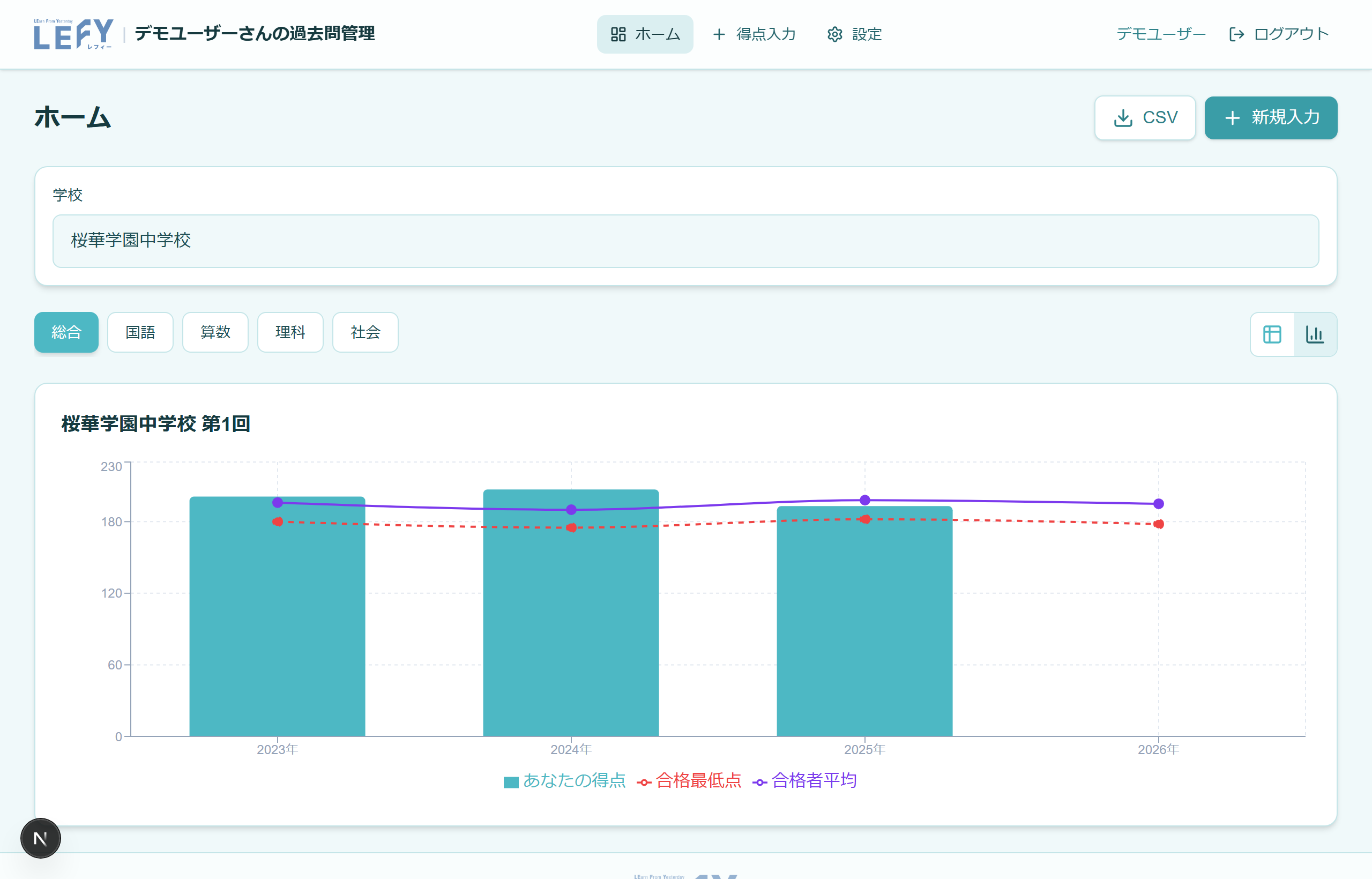This screenshot has height=879, width=1372.
Task: Click the CSV download icon
Action: pos(1123,117)
